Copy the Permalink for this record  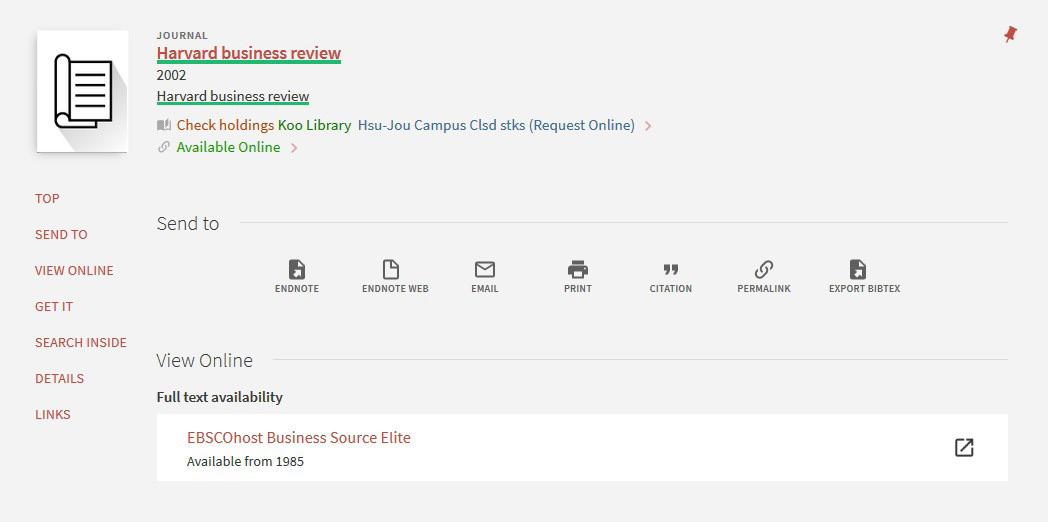pos(764,270)
